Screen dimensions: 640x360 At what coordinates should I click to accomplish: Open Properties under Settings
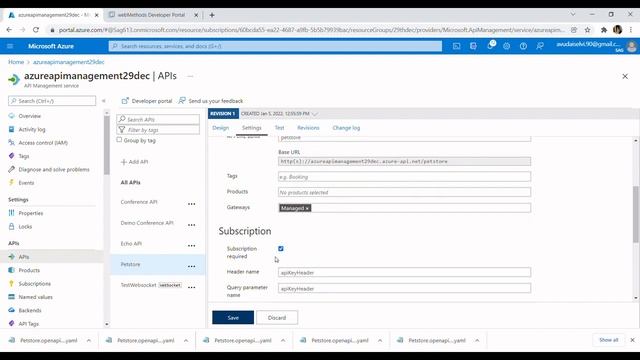pyautogui.click(x=31, y=213)
